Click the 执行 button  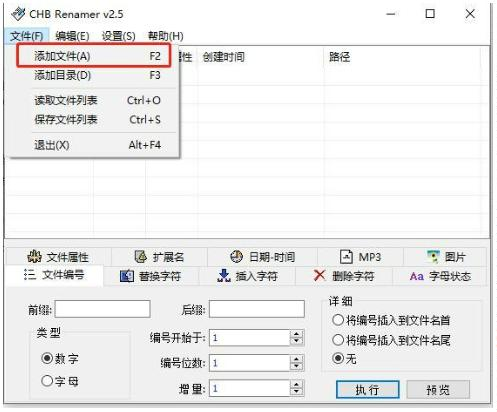368,389
